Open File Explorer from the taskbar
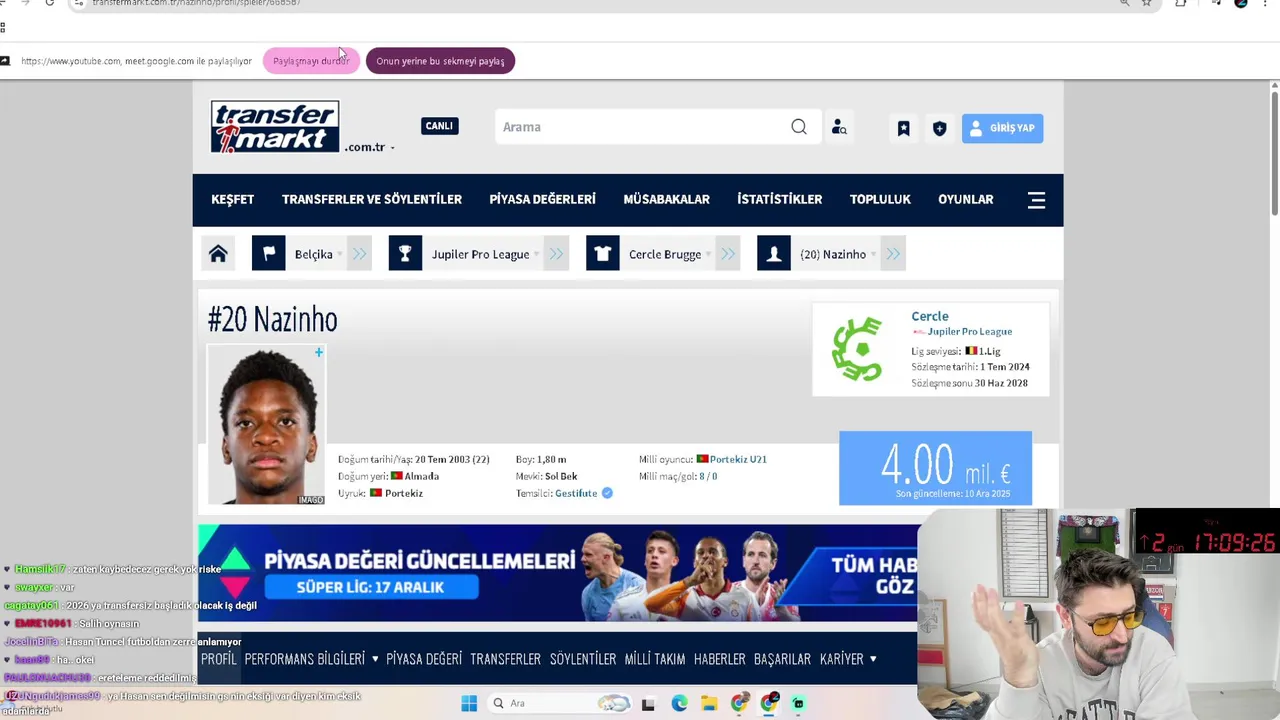This screenshot has width=1280, height=720. [709, 703]
